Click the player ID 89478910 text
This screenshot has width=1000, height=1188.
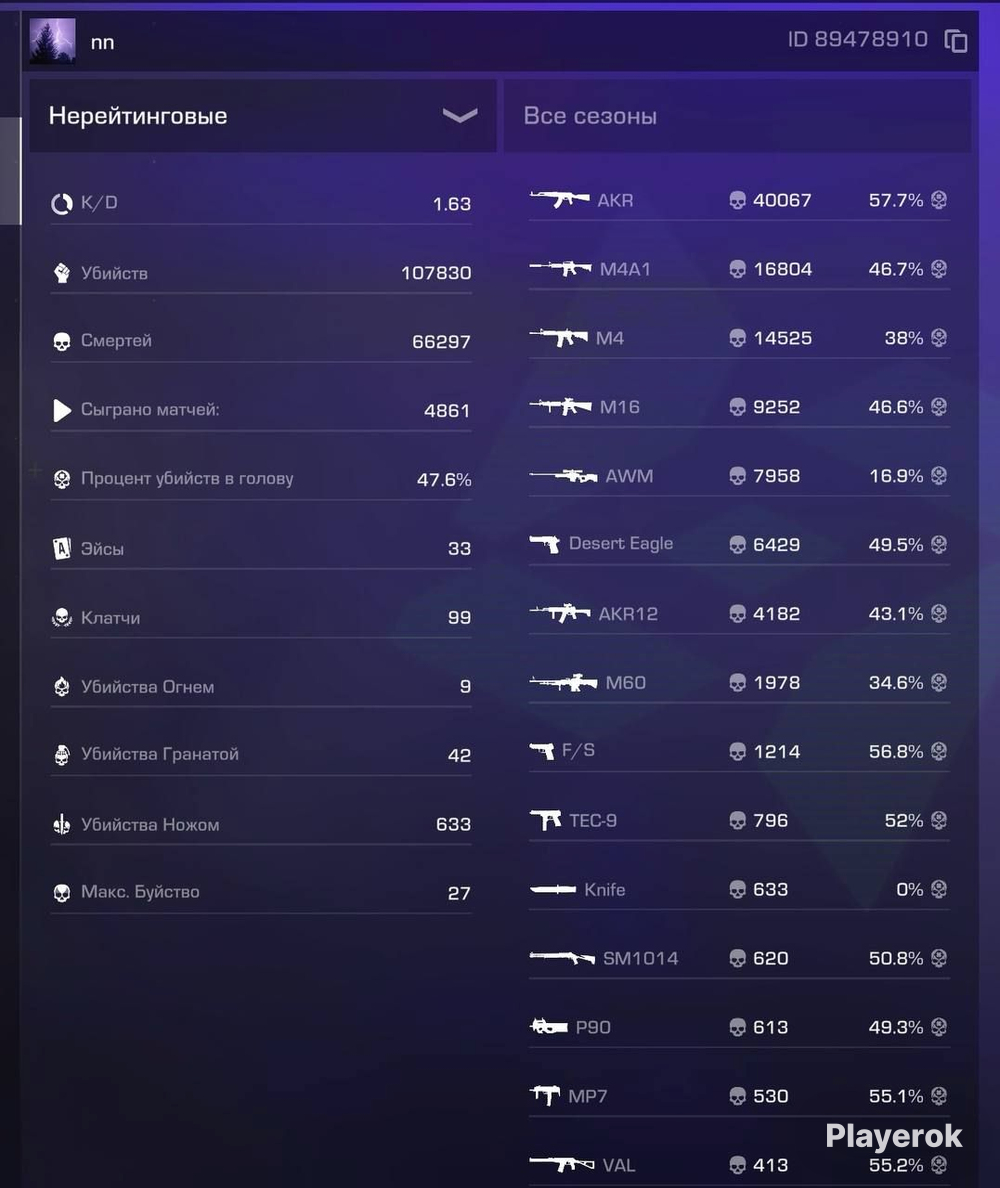858,39
